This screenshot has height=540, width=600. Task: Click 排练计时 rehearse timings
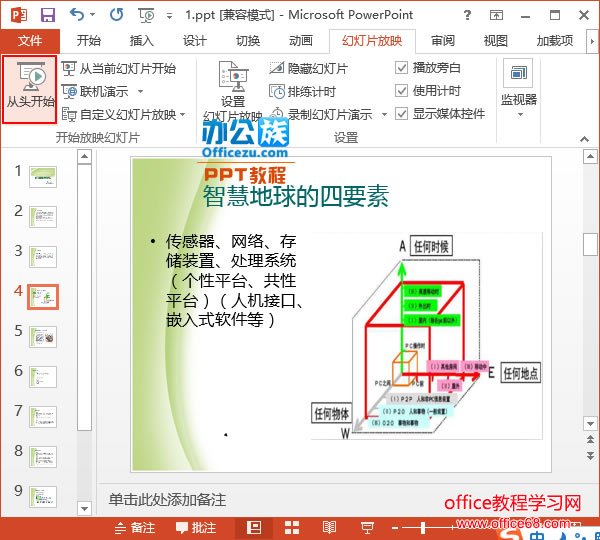click(302, 91)
